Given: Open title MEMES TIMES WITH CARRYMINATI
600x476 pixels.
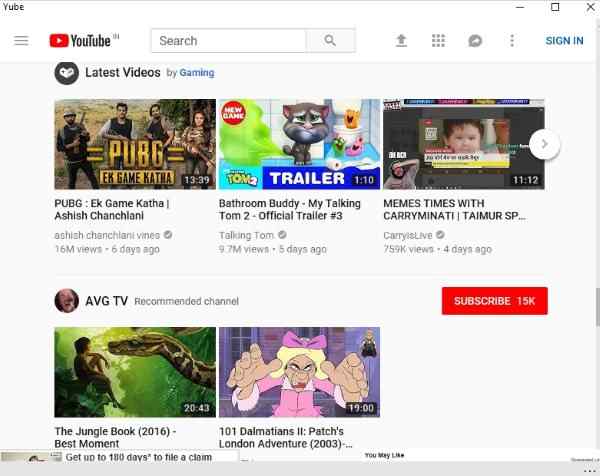Looking at the screenshot, I should 454,209.
